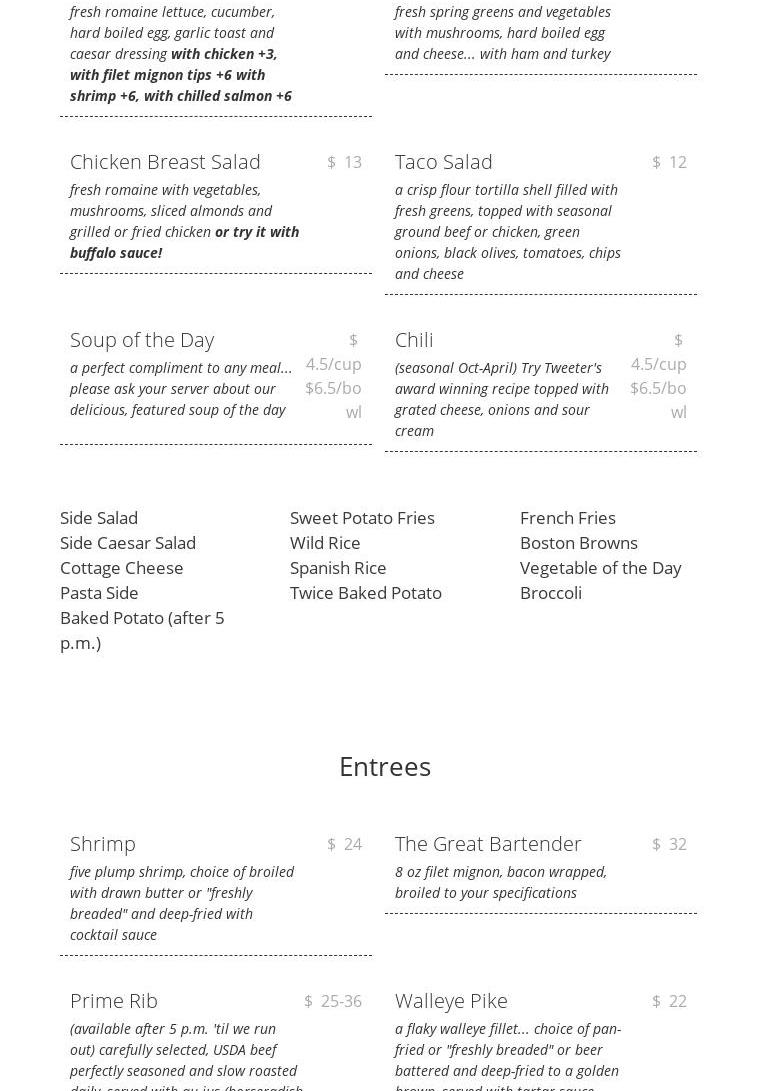Select the Prime Rib entree heading
The height and width of the screenshot is (1091, 770).
pyautogui.click(x=114, y=1001)
